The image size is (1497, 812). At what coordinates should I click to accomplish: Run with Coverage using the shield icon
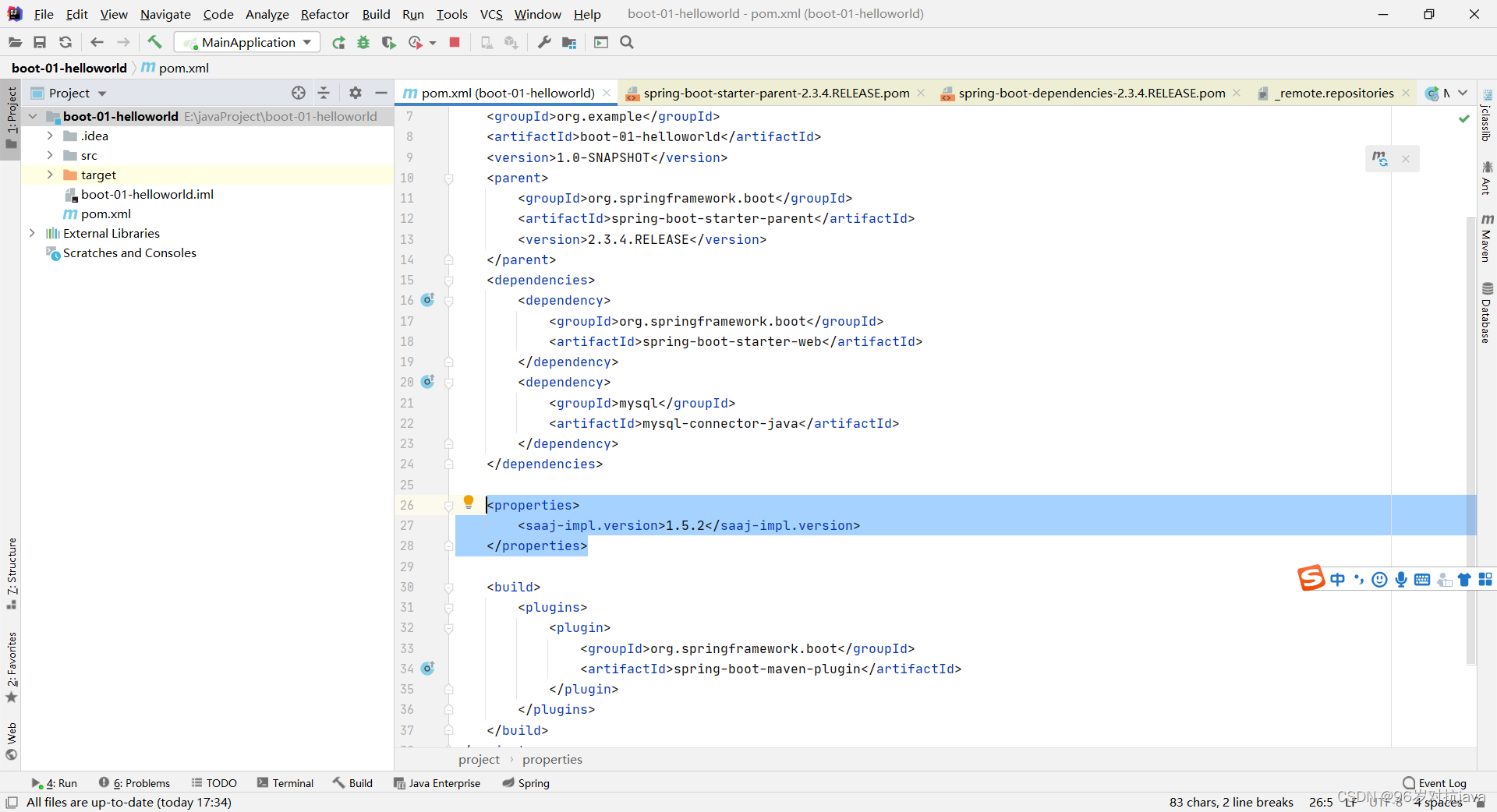(x=388, y=43)
